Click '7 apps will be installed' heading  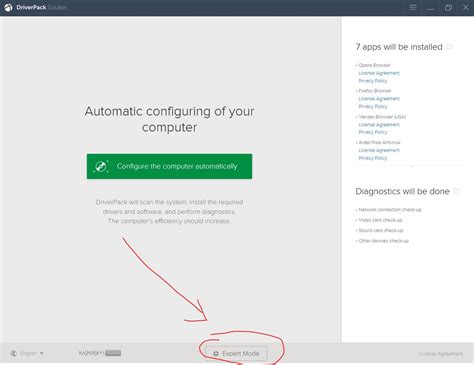click(399, 47)
